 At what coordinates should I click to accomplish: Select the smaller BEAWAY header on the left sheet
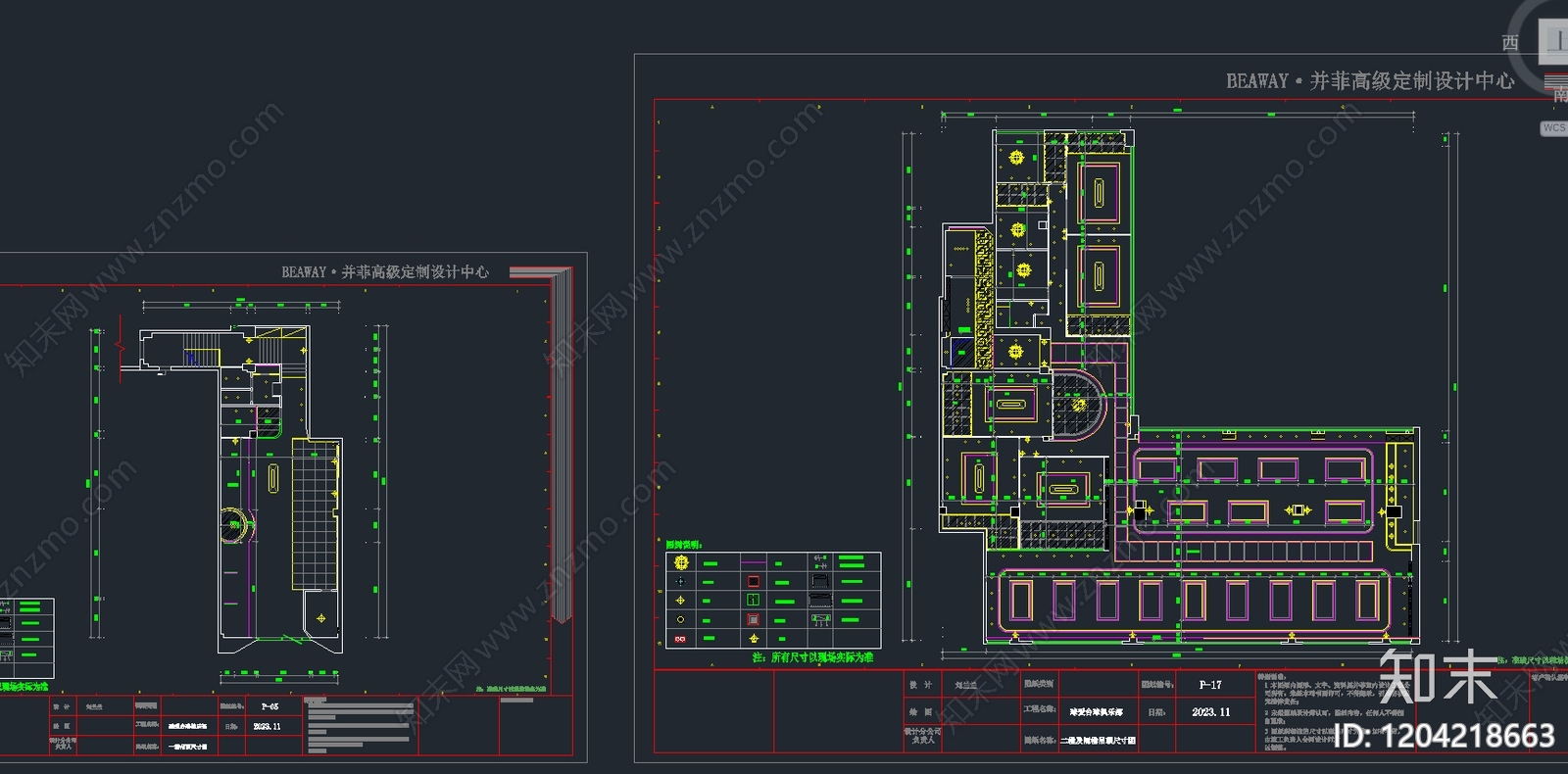(x=385, y=271)
